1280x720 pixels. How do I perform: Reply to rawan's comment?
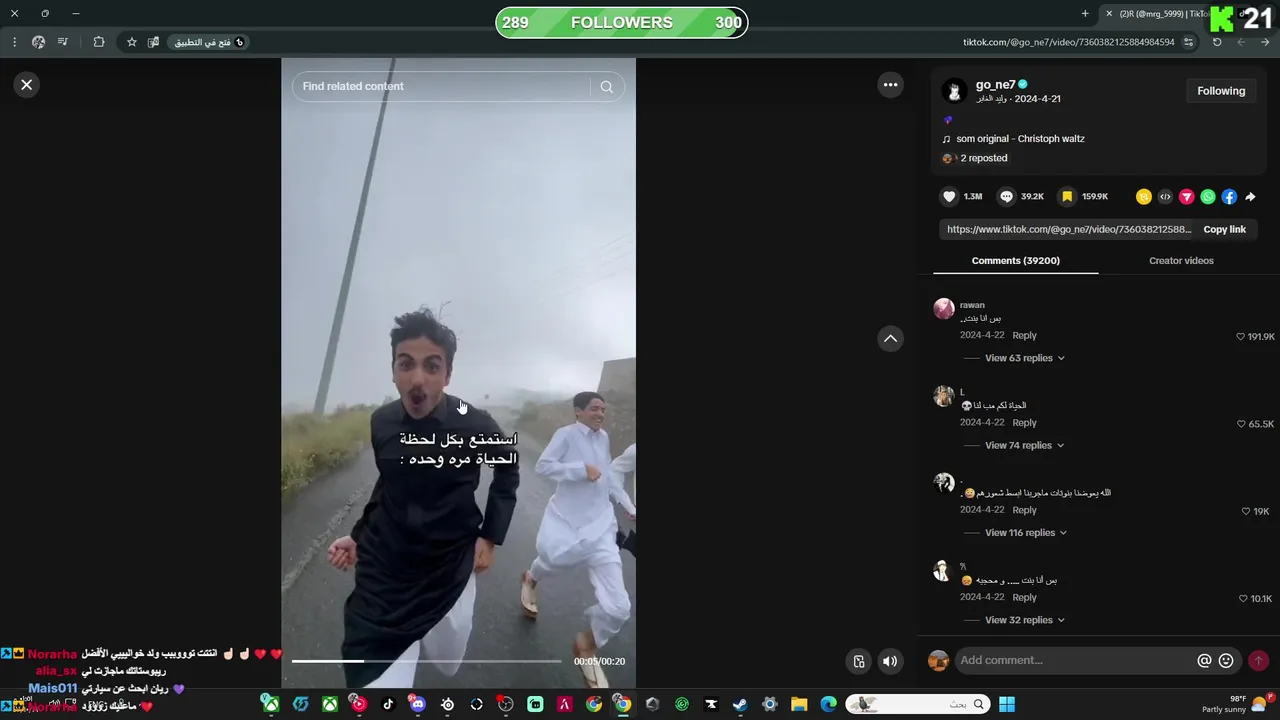point(1024,336)
